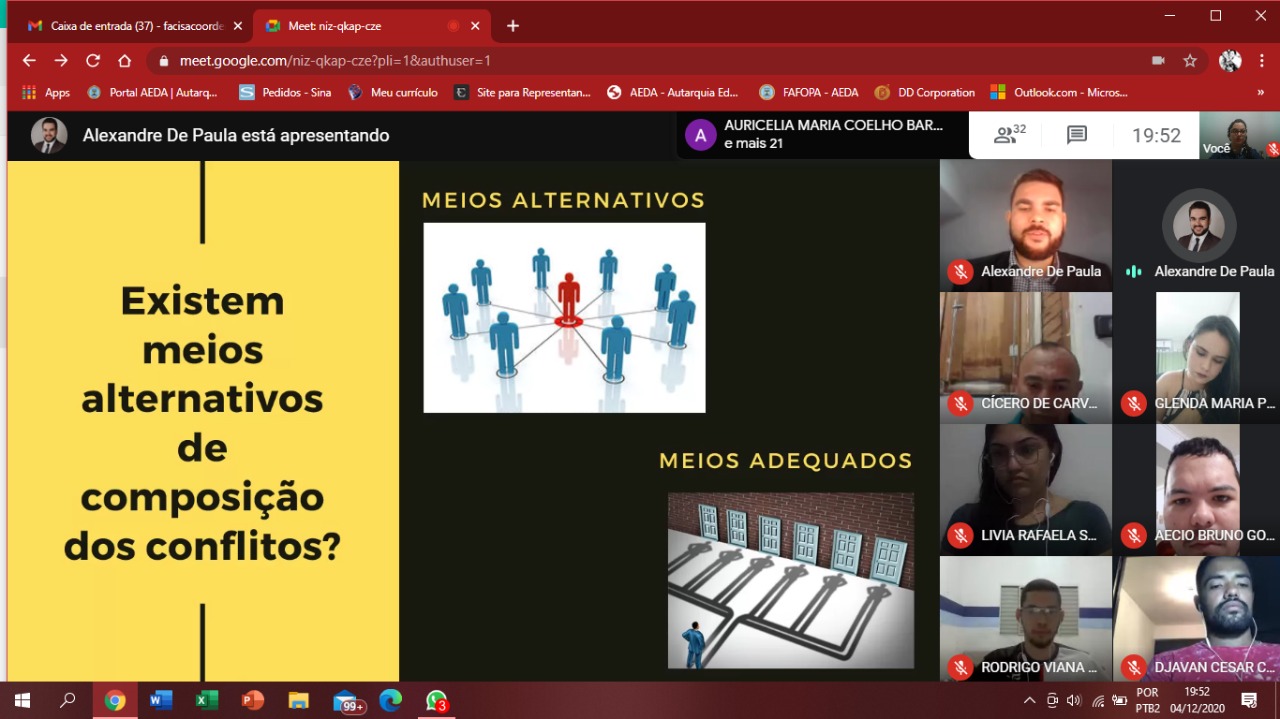Screen dimensions: 1280x719
Task: Open the participants list icon
Action: click(x=1008, y=135)
